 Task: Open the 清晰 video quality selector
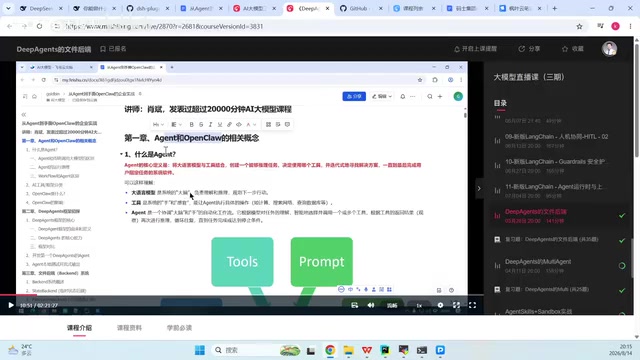392,305
